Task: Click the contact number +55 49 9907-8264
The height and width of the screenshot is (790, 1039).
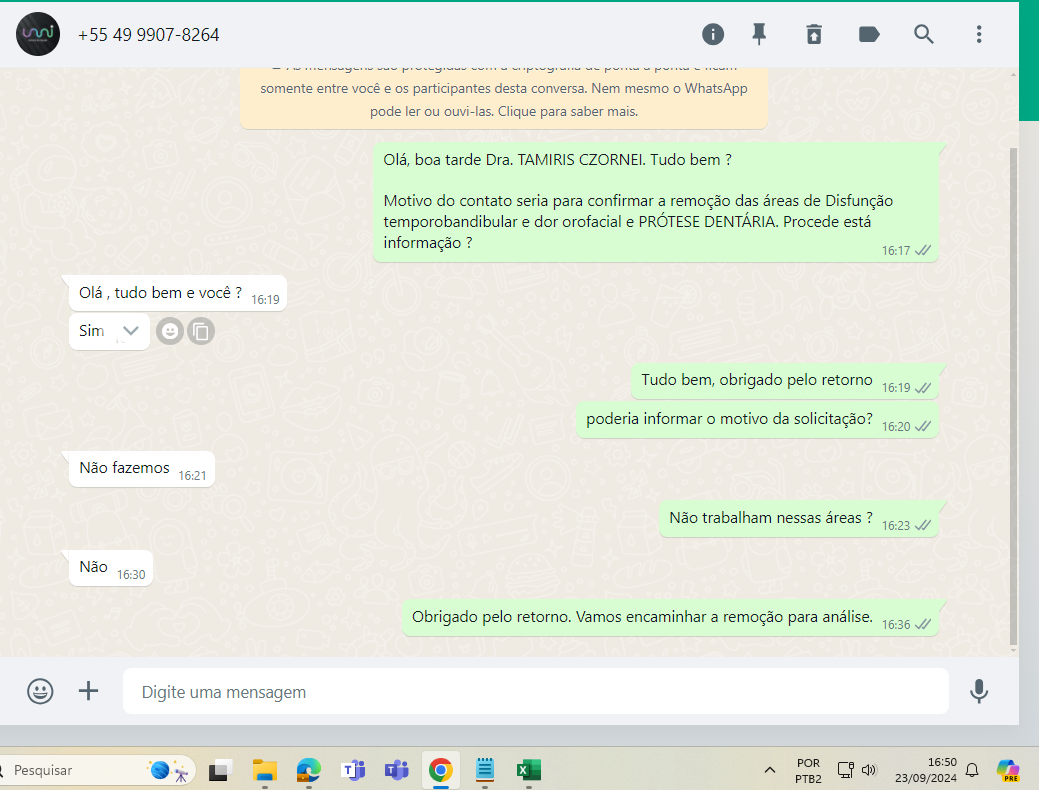Action: click(x=148, y=34)
